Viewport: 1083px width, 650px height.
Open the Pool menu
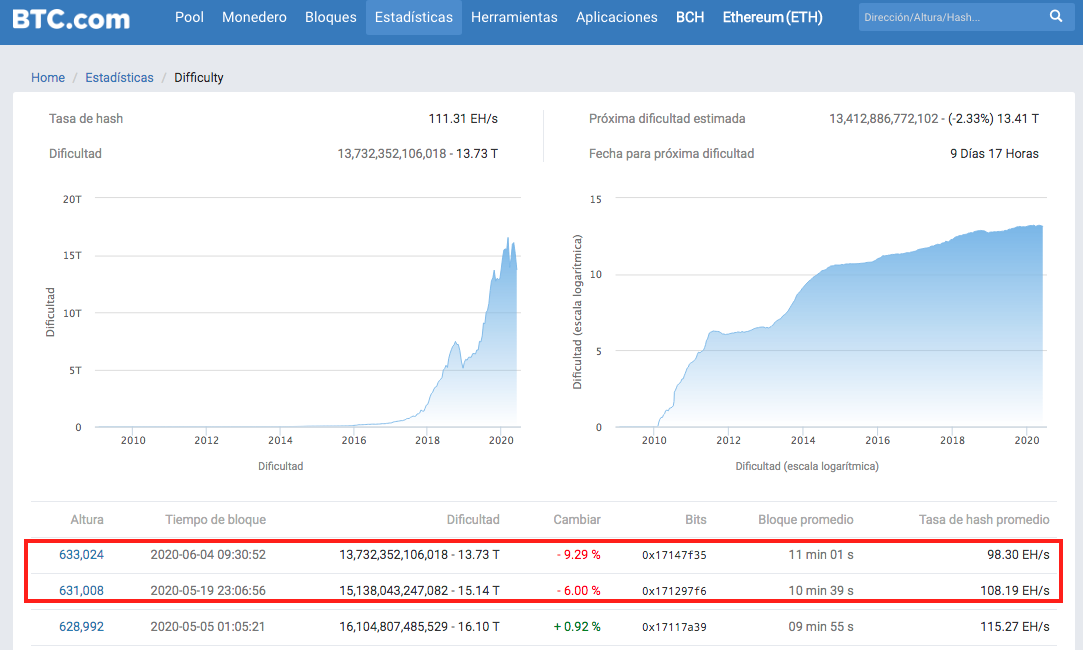pyautogui.click(x=189, y=17)
